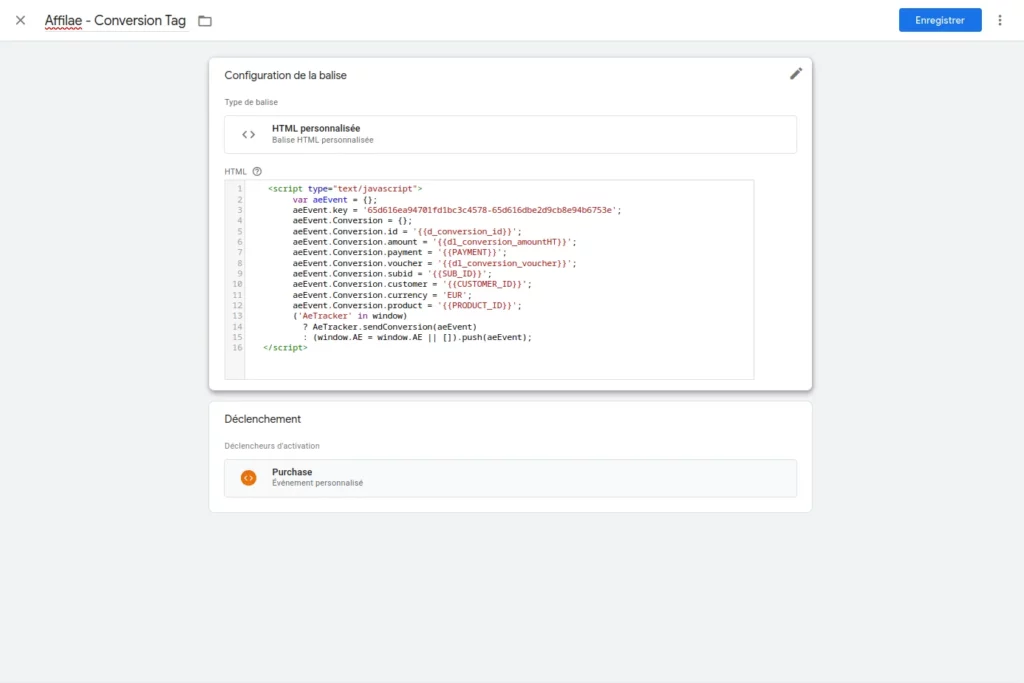Click the AeTracker.sendConversion code line

point(394,326)
